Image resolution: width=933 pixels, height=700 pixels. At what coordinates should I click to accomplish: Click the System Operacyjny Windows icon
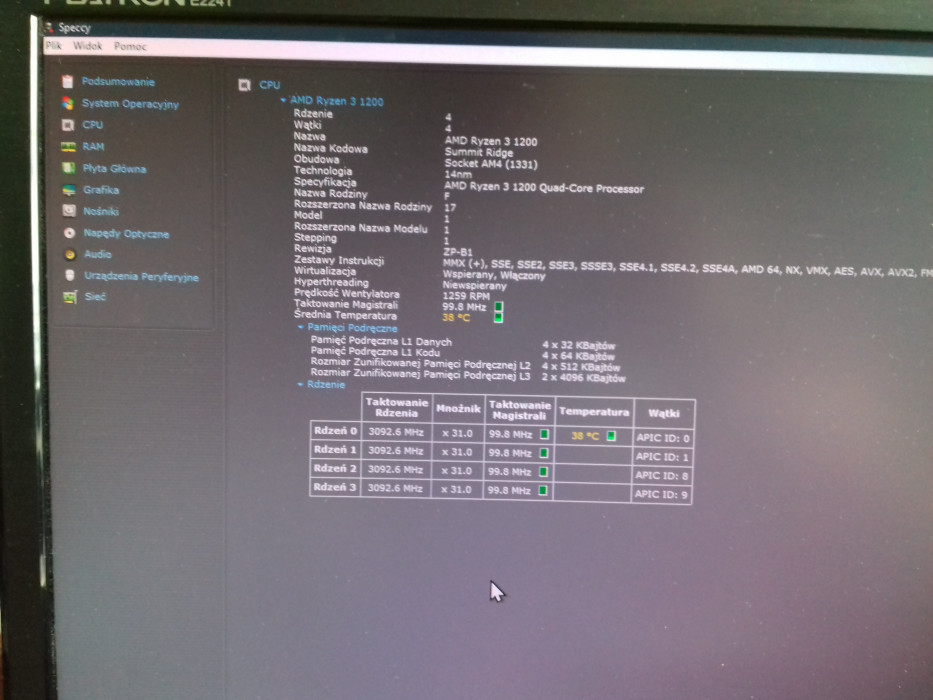(x=68, y=103)
